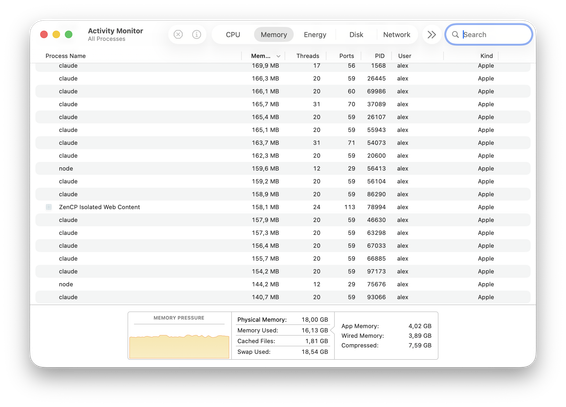566x407 pixels.
Task: Select node process with PID 75676
Action: coord(283,284)
